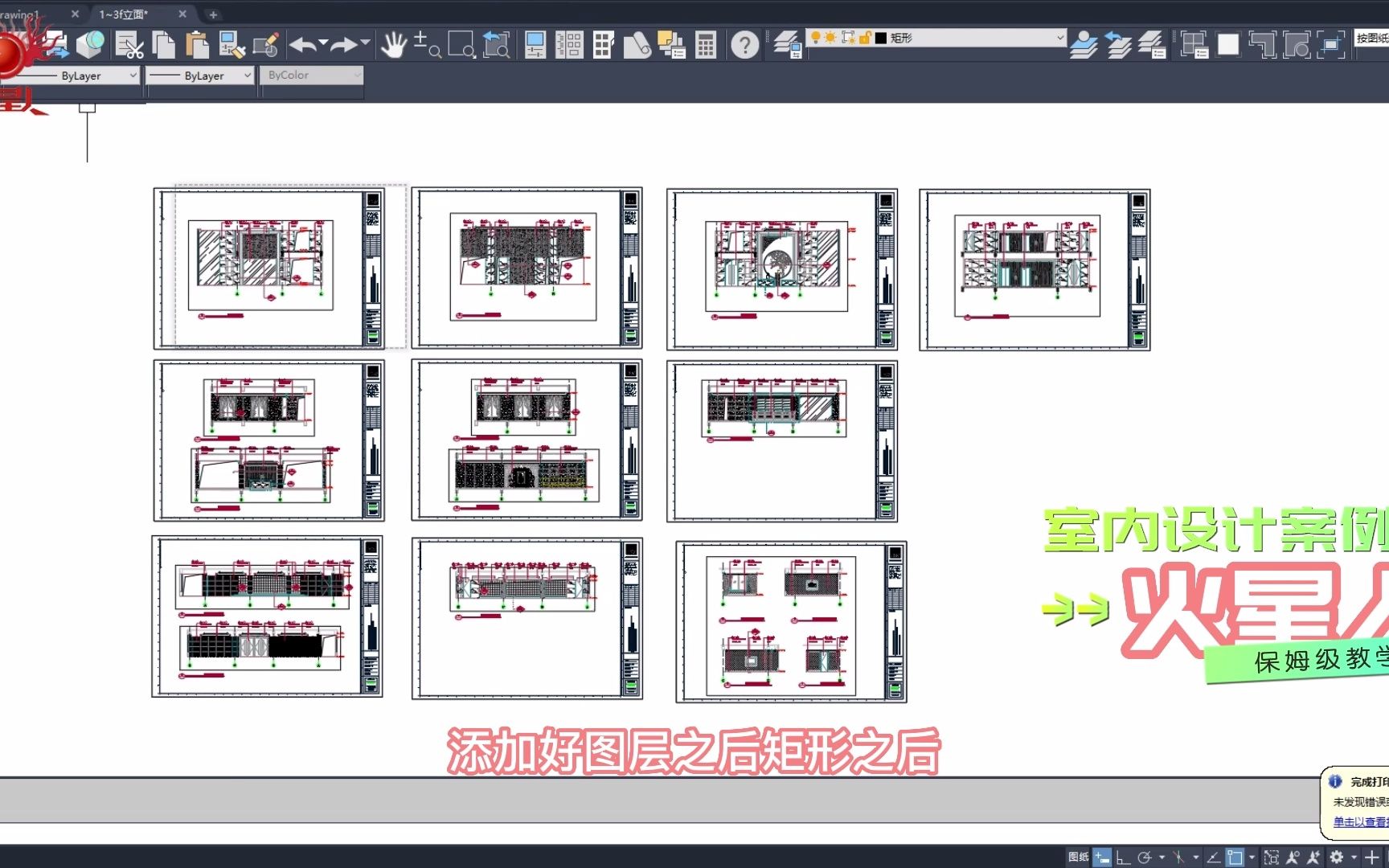Switch to the Drawing1 tab
This screenshot has width=1389, height=868.
[x=20, y=14]
